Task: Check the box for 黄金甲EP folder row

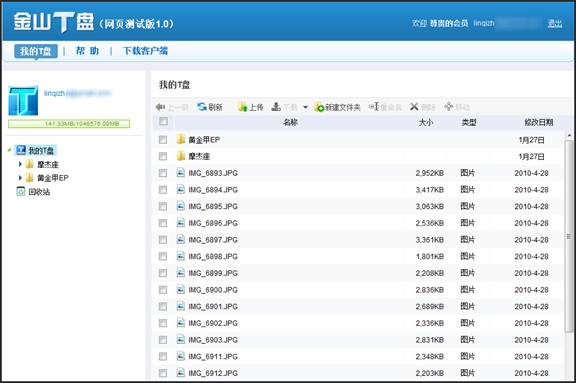Action: 163,140
